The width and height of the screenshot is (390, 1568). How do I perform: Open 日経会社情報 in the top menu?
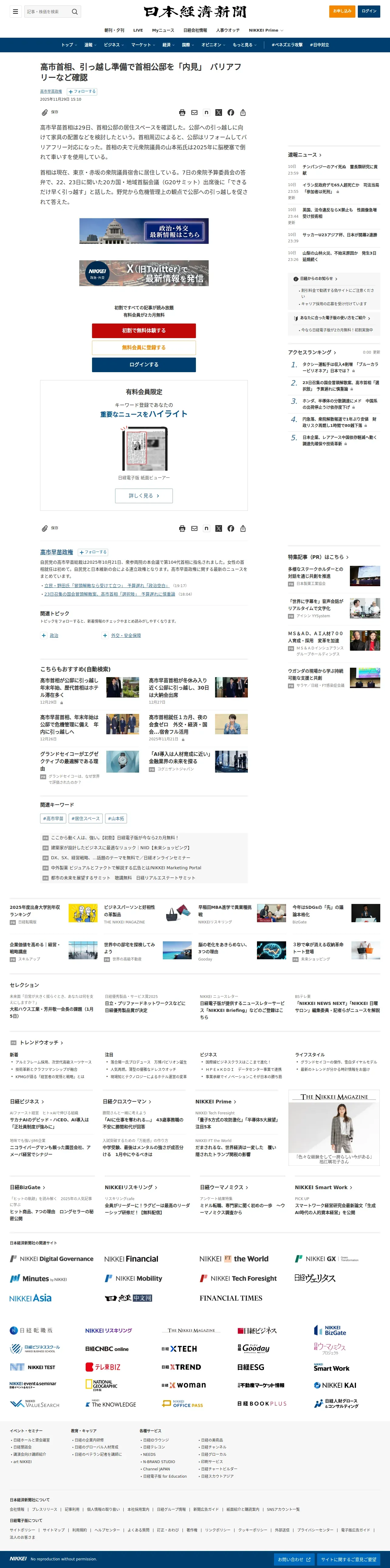point(195,30)
